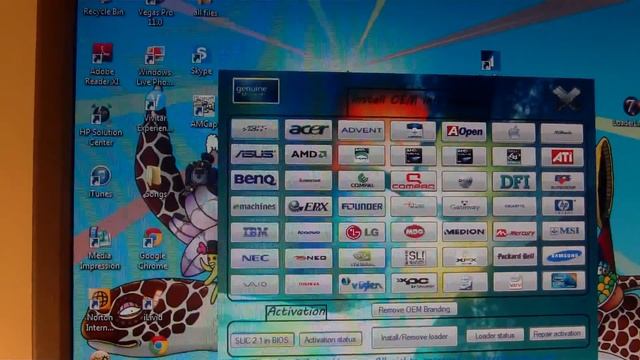Select the Packard Bell logo
The width and height of the screenshot is (640, 360).
pos(515,256)
